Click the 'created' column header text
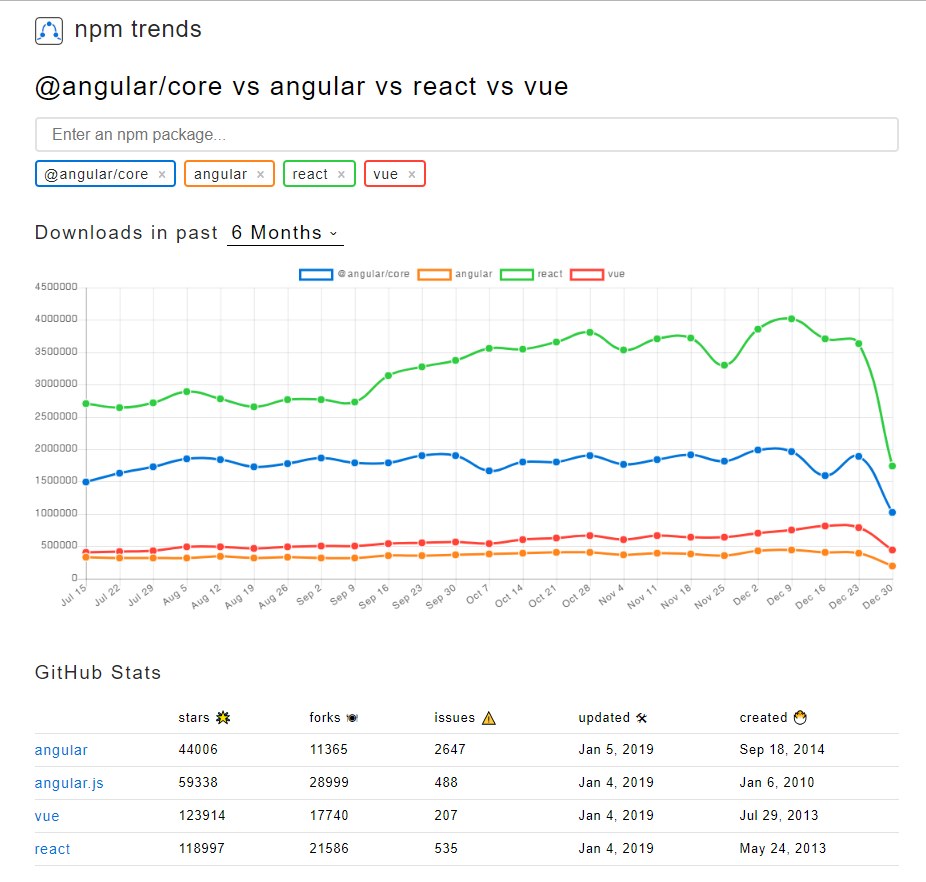The width and height of the screenshot is (926, 882). (x=764, y=718)
